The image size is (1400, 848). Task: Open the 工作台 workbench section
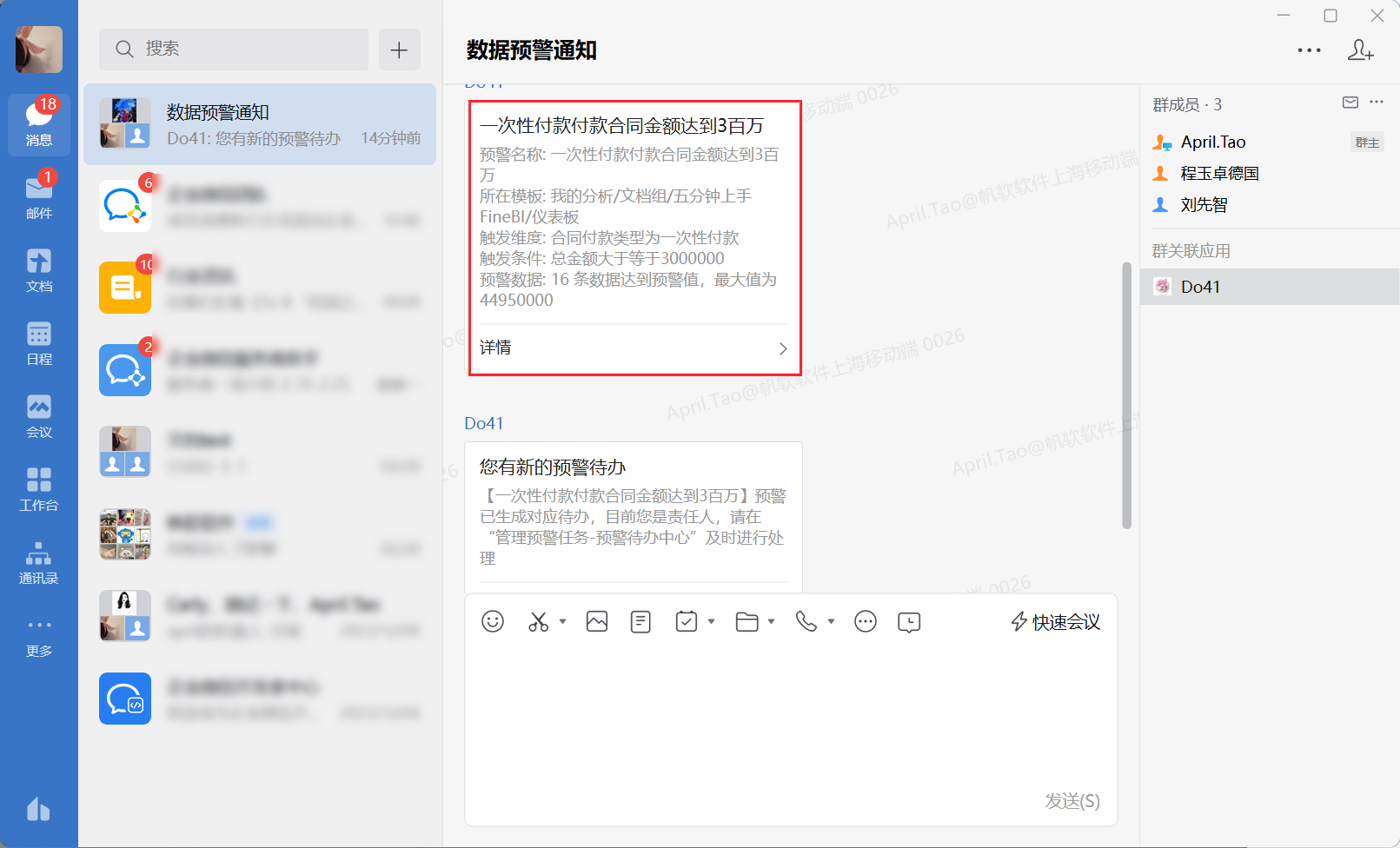39,488
